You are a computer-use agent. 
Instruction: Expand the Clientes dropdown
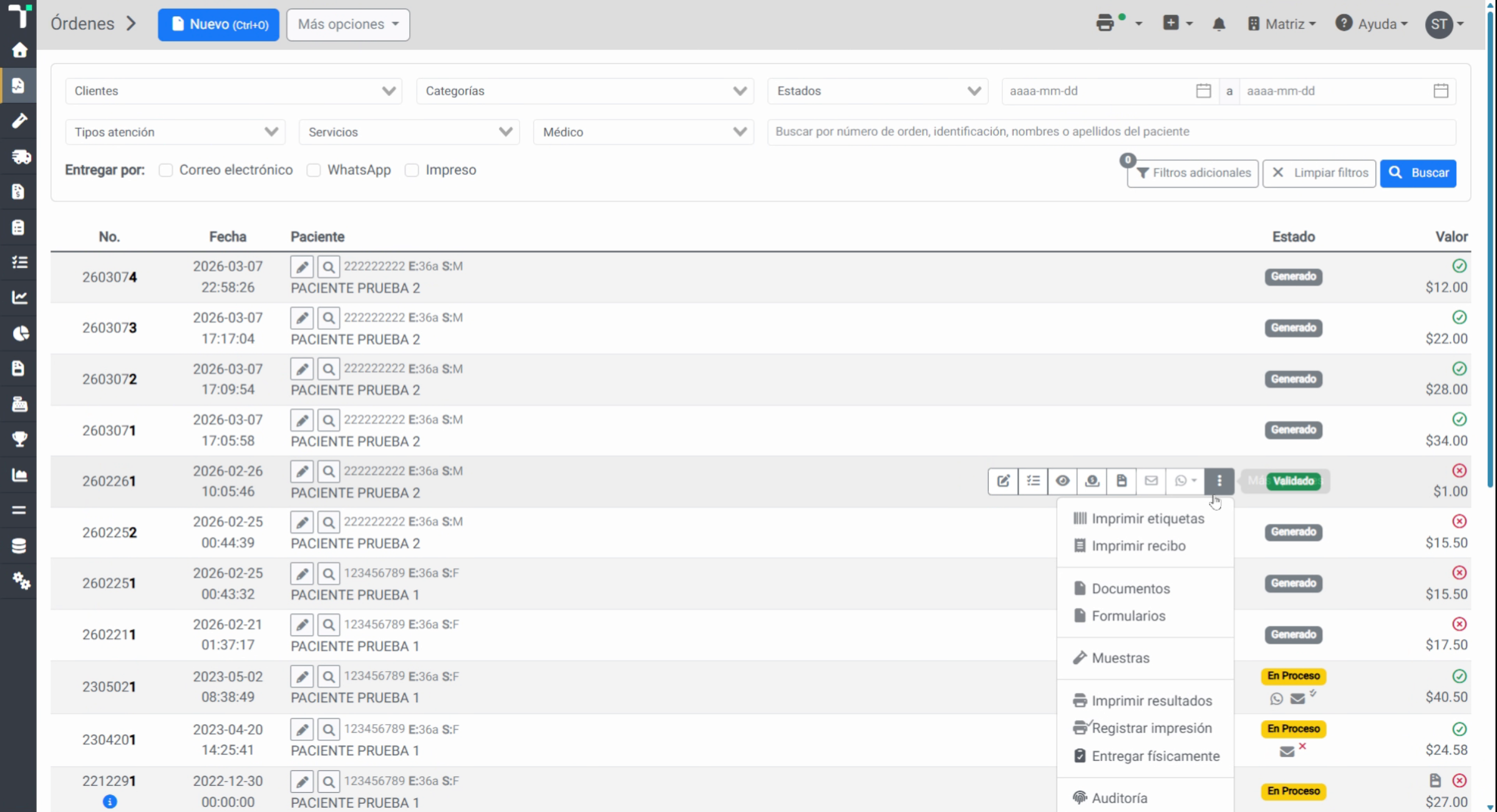click(233, 91)
